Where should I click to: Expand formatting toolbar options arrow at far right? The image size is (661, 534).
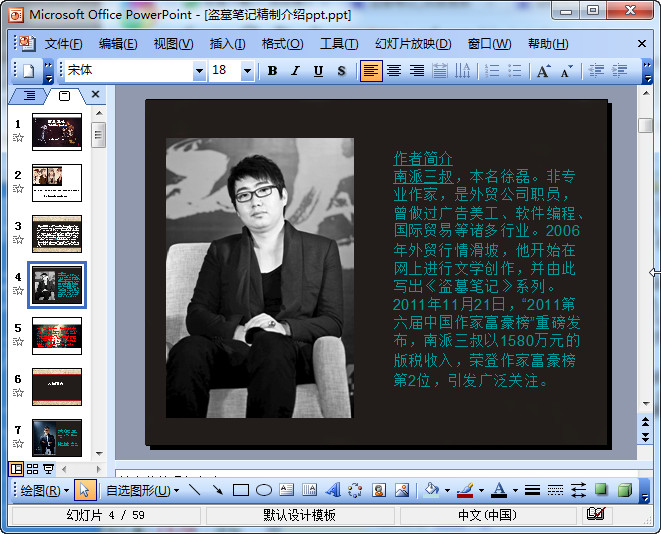(x=647, y=72)
